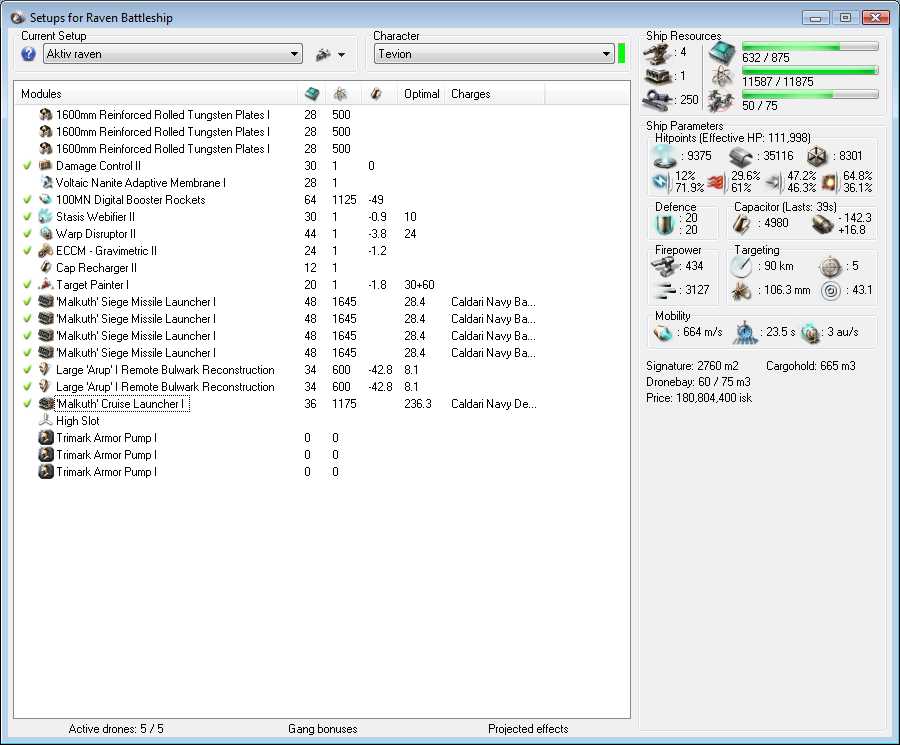Click Caldari Navy De... charge of Cruise Launcher
The image size is (900, 745).
[x=494, y=404]
